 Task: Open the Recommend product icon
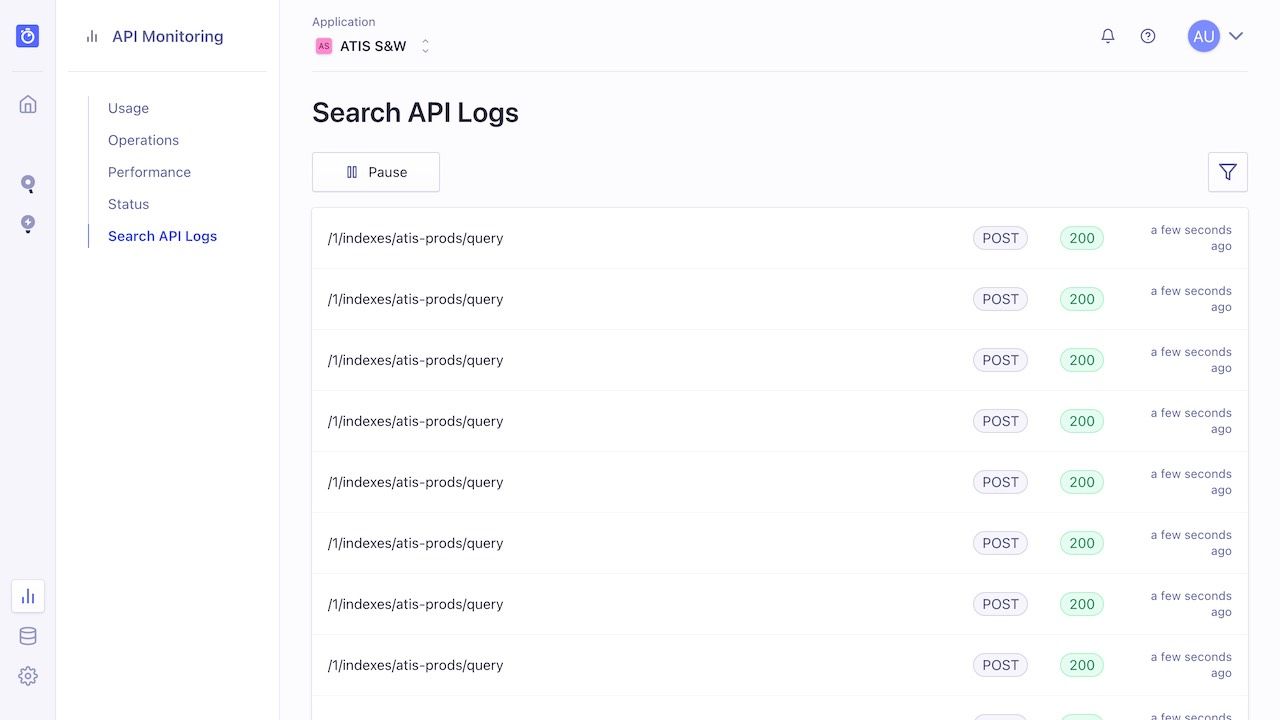[27, 223]
